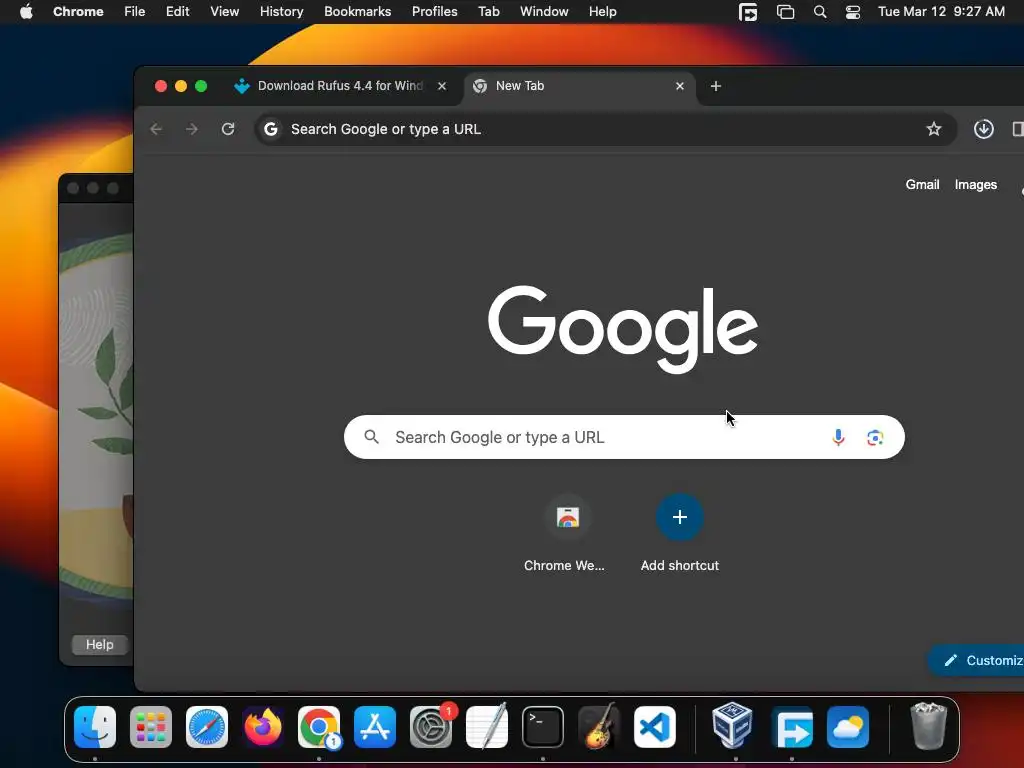The width and height of the screenshot is (1024, 768).
Task: Launch Firefox from the Dock
Action: 263,727
